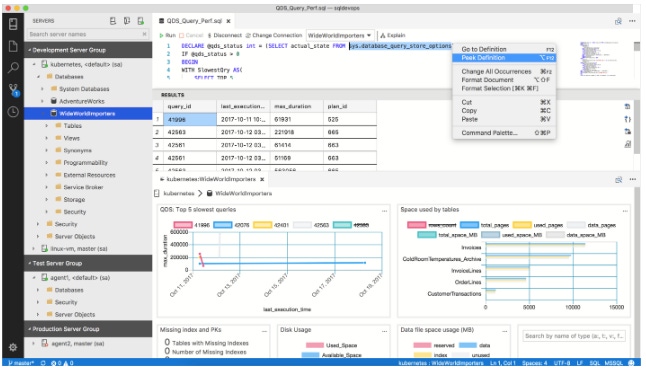Click the topmost icon in the results grid side toolbar
646x369 pixels.
point(627,107)
